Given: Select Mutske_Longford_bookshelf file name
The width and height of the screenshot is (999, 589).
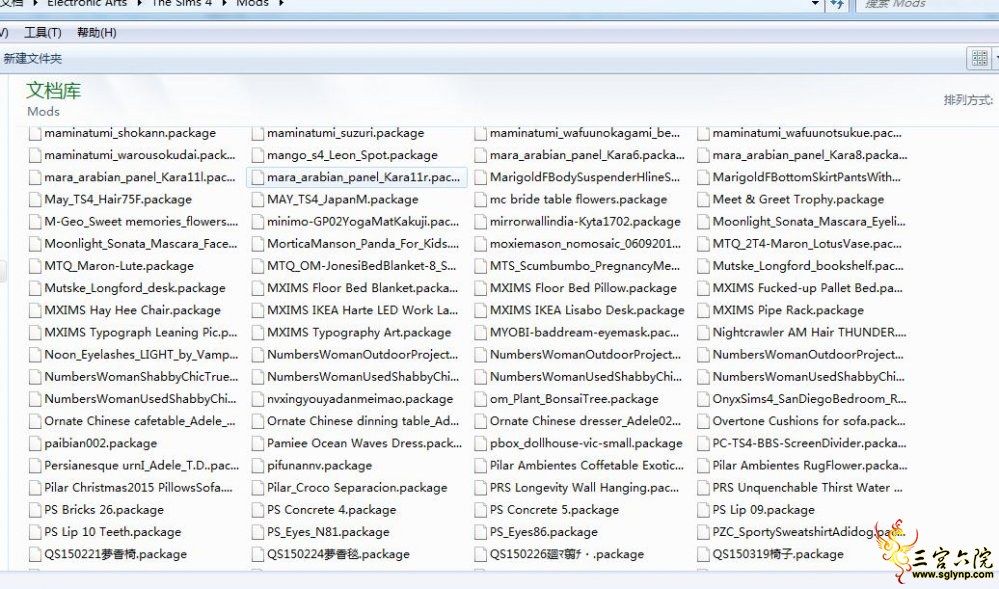Looking at the screenshot, I should 808,266.
